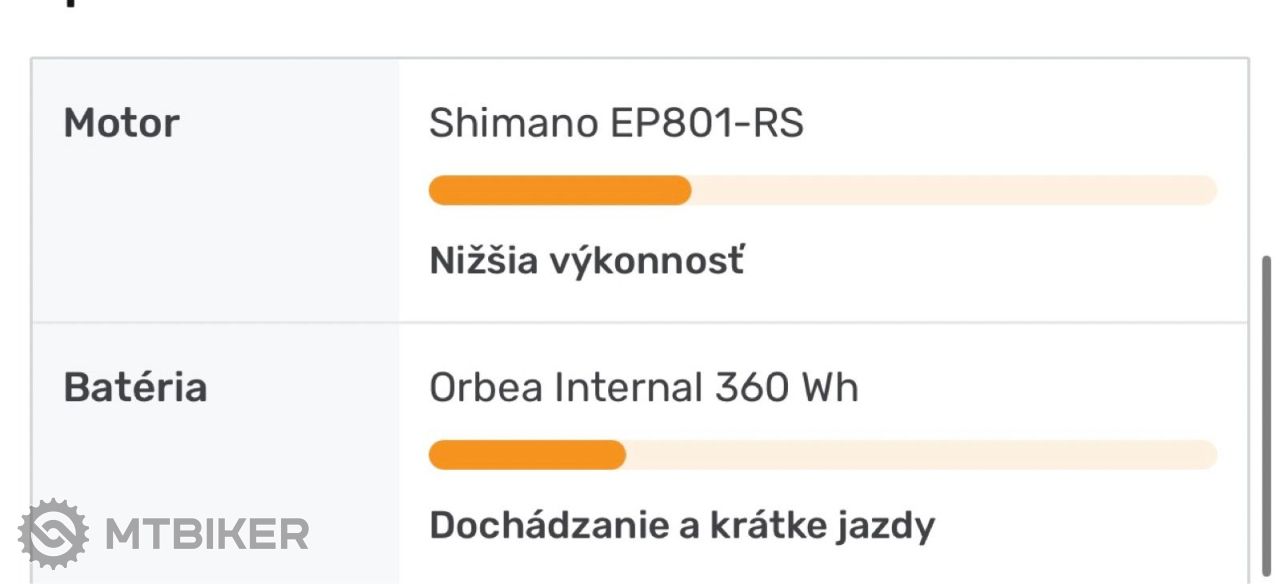Select the Batéria row label
Viewport: 1280px width, 584px height.
[x=135, y=387]
